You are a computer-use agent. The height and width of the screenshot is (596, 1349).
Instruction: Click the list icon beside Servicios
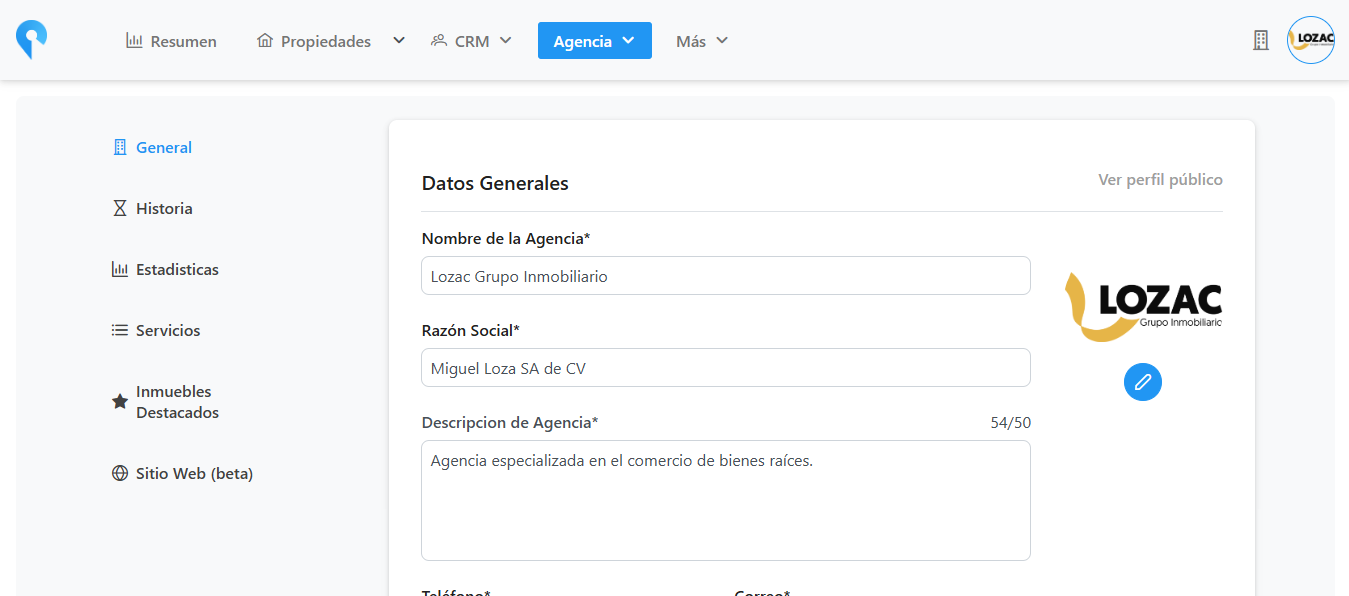click(x=120, y=331)
